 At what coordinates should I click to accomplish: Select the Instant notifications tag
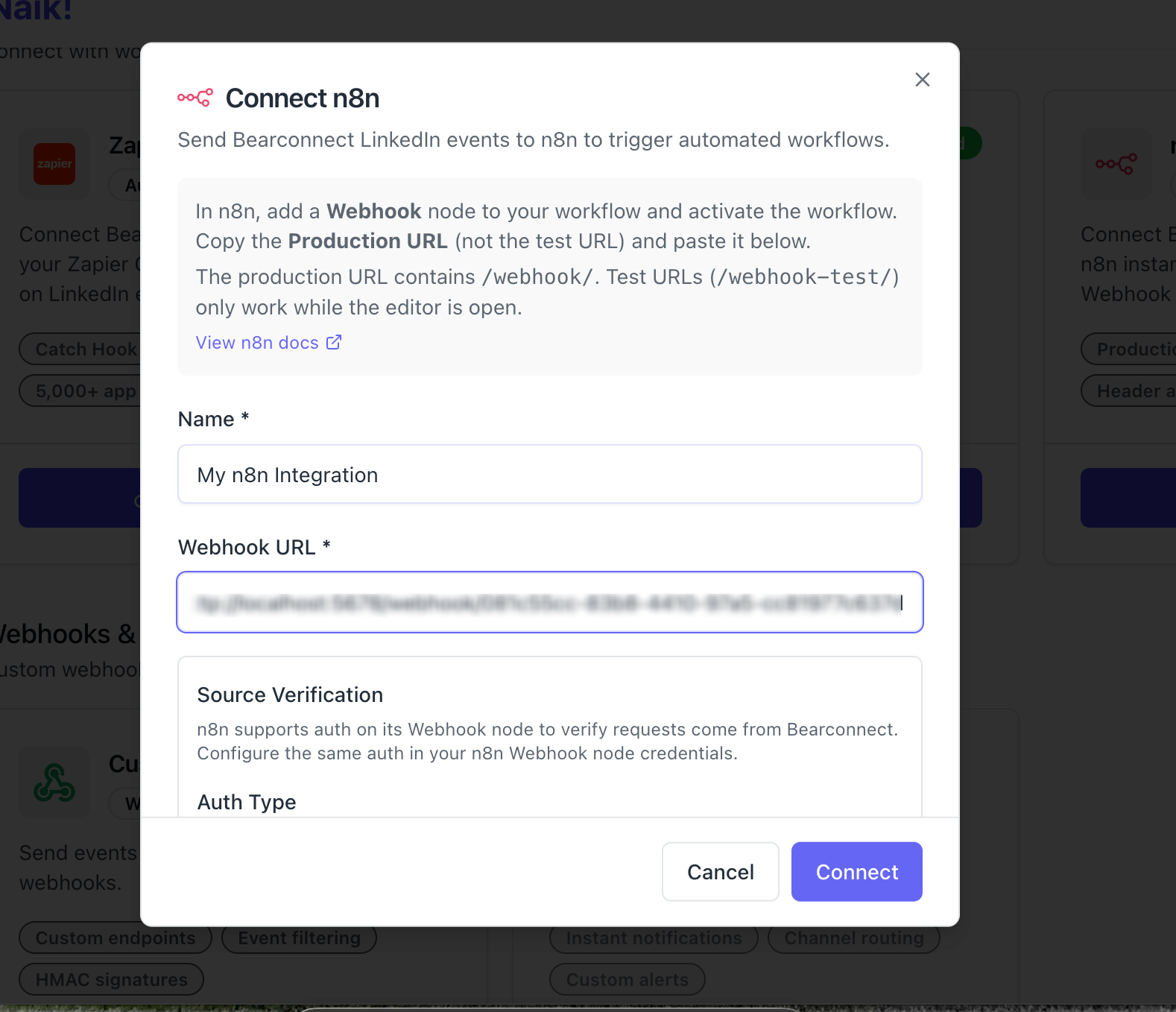click(x=654, y=938)
